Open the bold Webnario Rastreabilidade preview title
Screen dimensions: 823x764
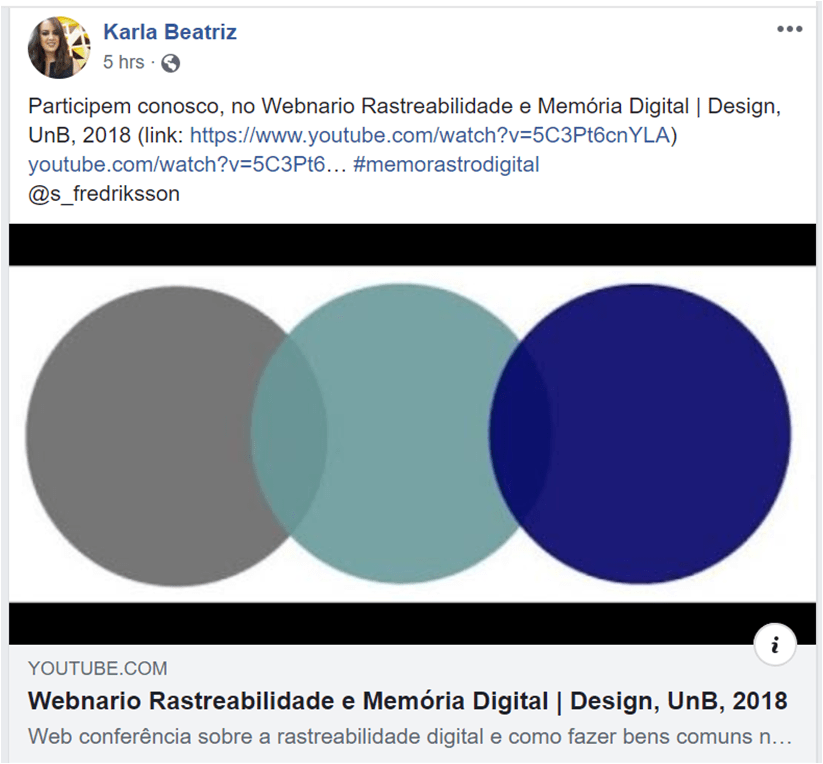[407, 700]
